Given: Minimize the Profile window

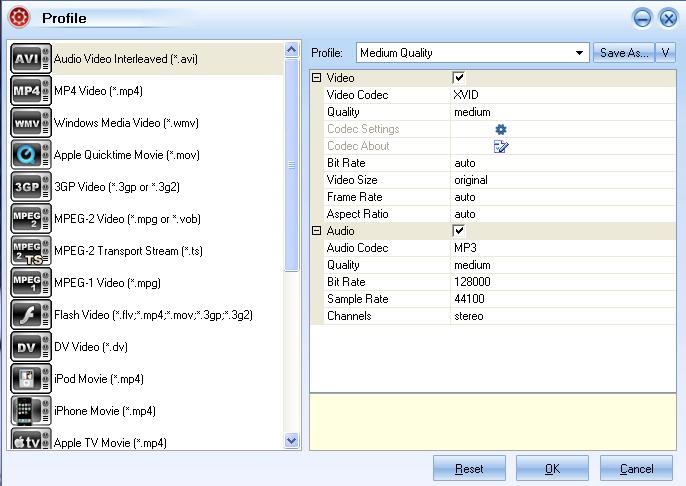Looking at the screenshot, I should (x=642, y=18).
